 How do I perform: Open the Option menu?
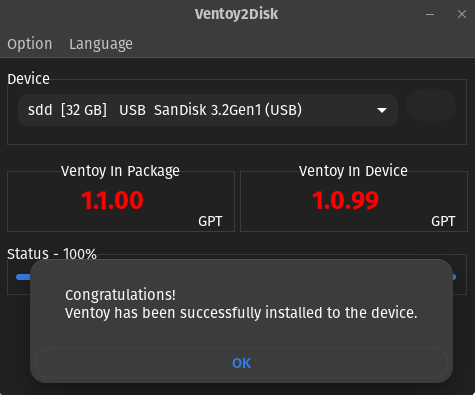pos(30,44)
